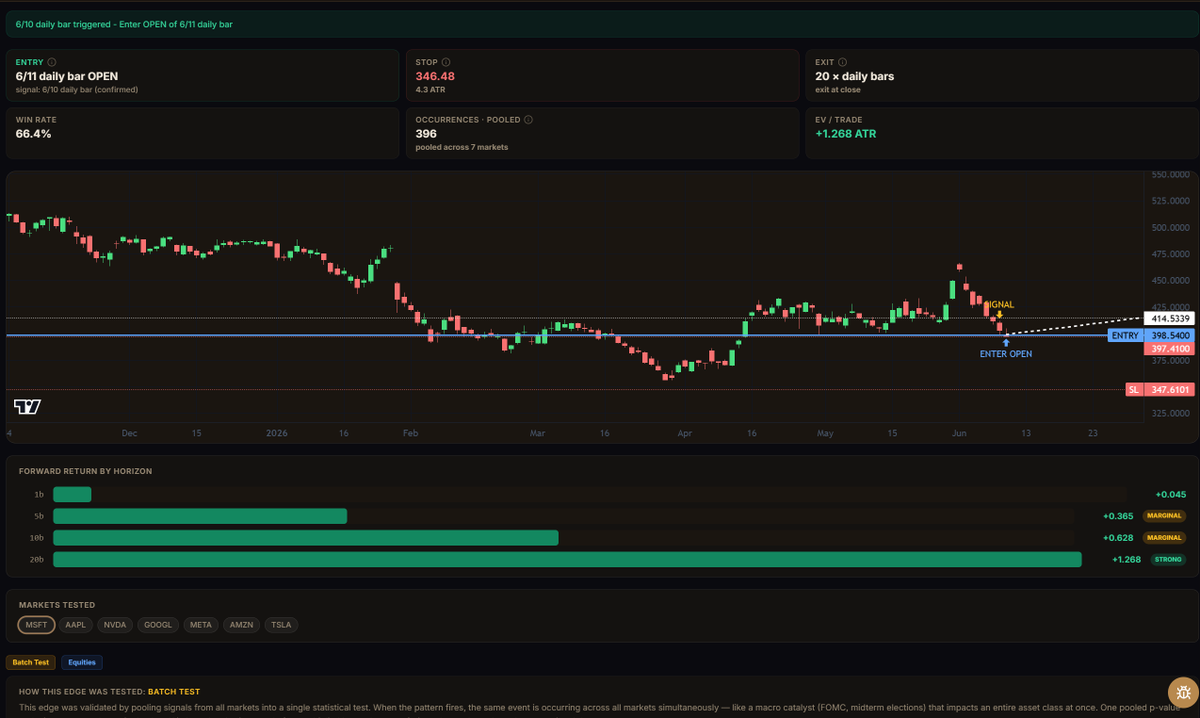Image resolution: width=1200 pixels, height=718 pixels.
Task: Click the stop value 346.48
Action: [x=435, y=76]
